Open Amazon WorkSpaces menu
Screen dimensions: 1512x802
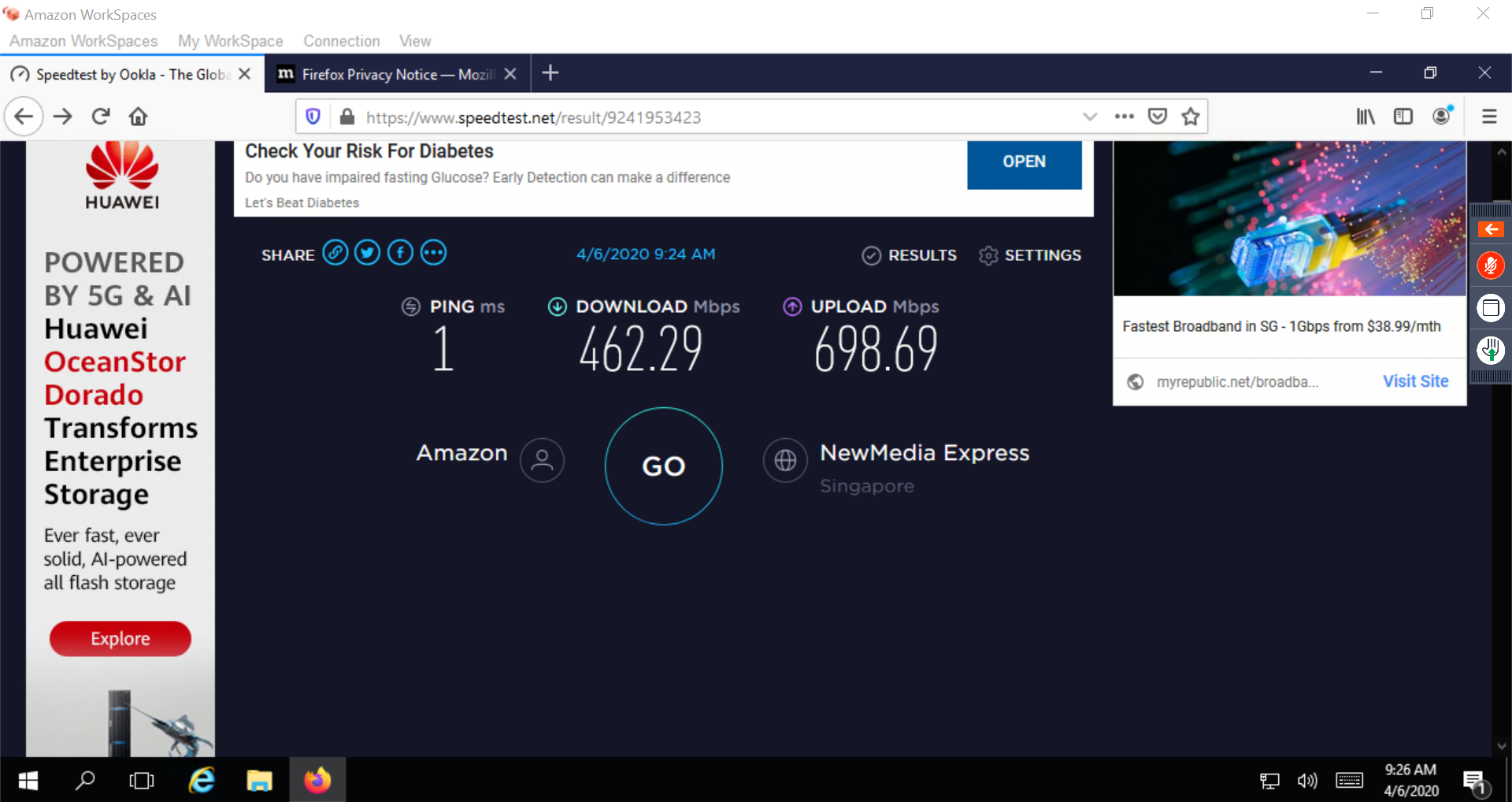(83, 41)
